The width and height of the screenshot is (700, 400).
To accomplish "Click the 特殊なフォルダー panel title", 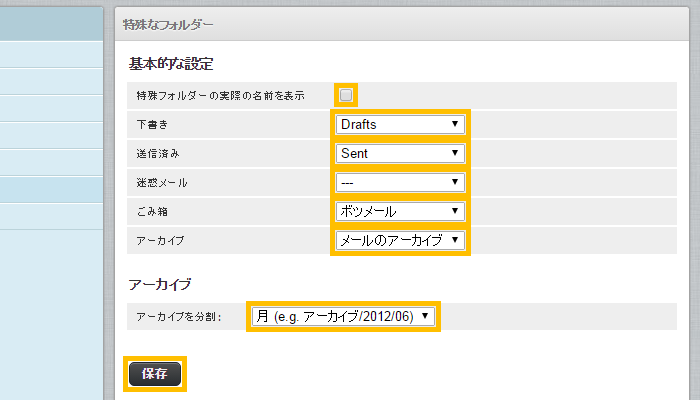I will [x=167, y=23].
